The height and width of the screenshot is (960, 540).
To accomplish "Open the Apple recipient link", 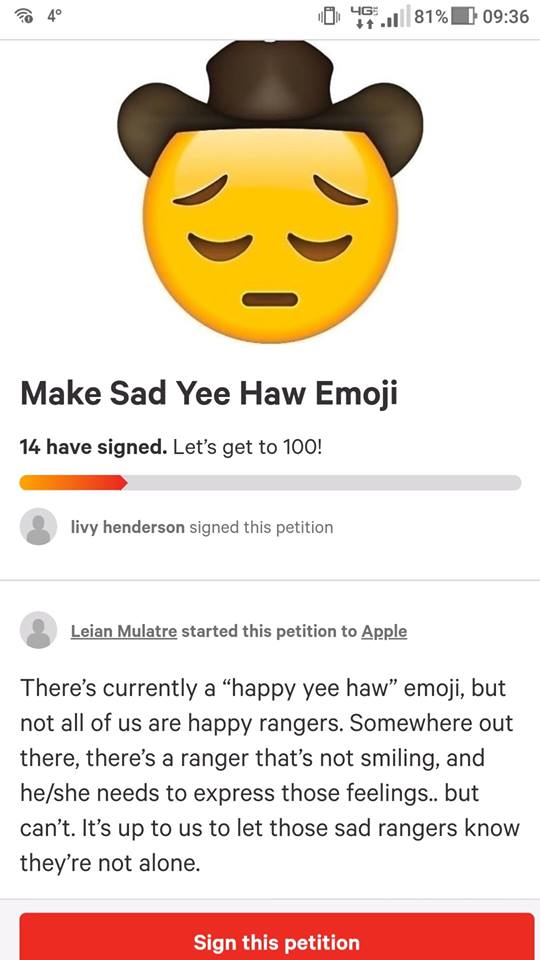I will 384,631.
